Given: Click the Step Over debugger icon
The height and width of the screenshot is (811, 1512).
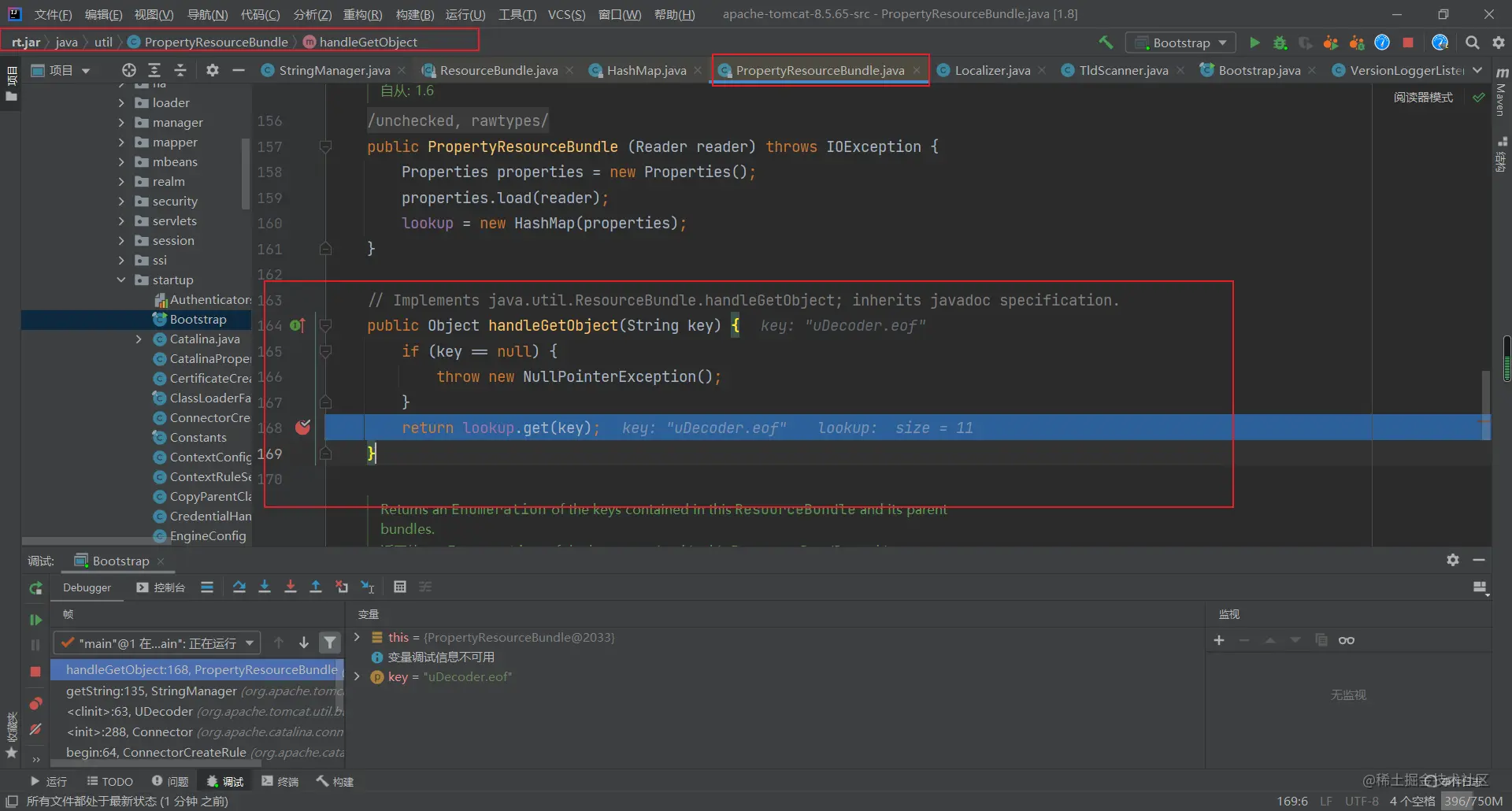Looking at the screenshot, I should point(239,587).
